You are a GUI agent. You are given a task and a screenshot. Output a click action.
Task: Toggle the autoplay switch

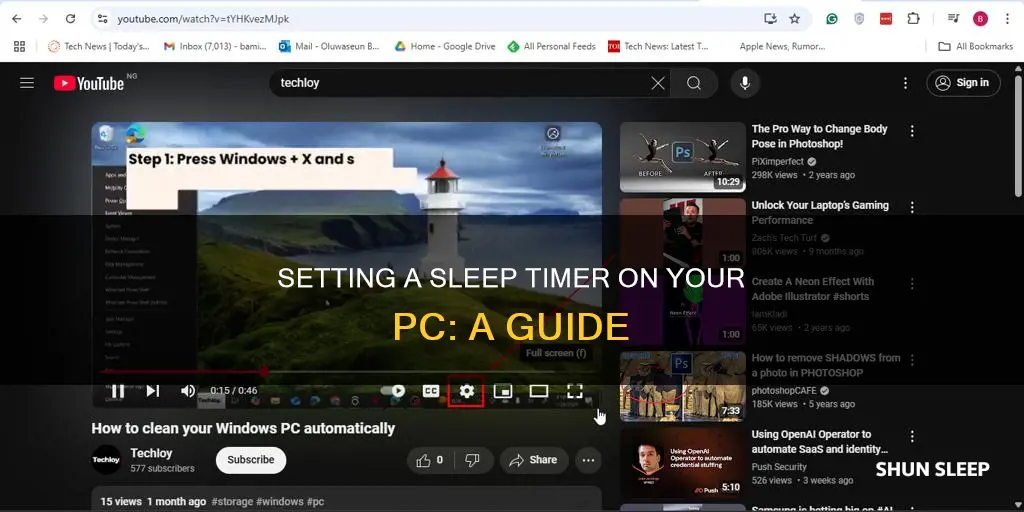tap(393, 391)
